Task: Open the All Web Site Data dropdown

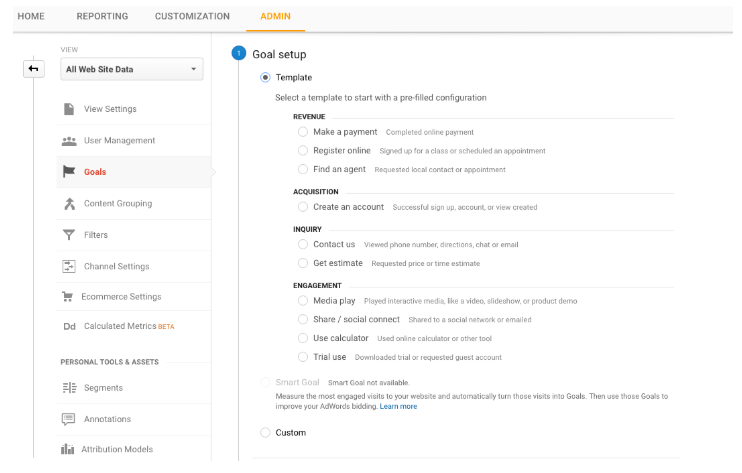Action: (x=131, y=69)
